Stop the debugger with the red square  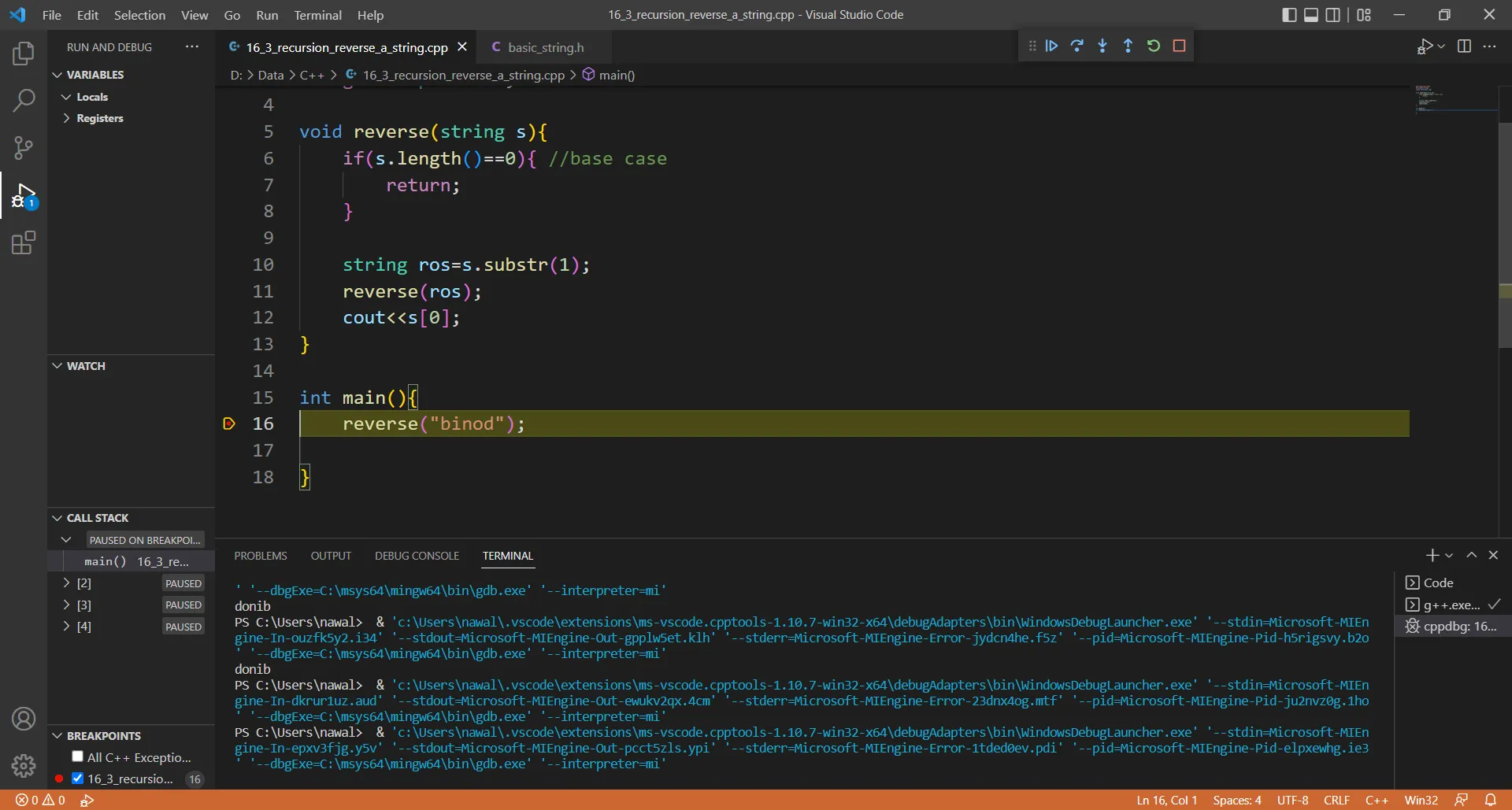1179,46
